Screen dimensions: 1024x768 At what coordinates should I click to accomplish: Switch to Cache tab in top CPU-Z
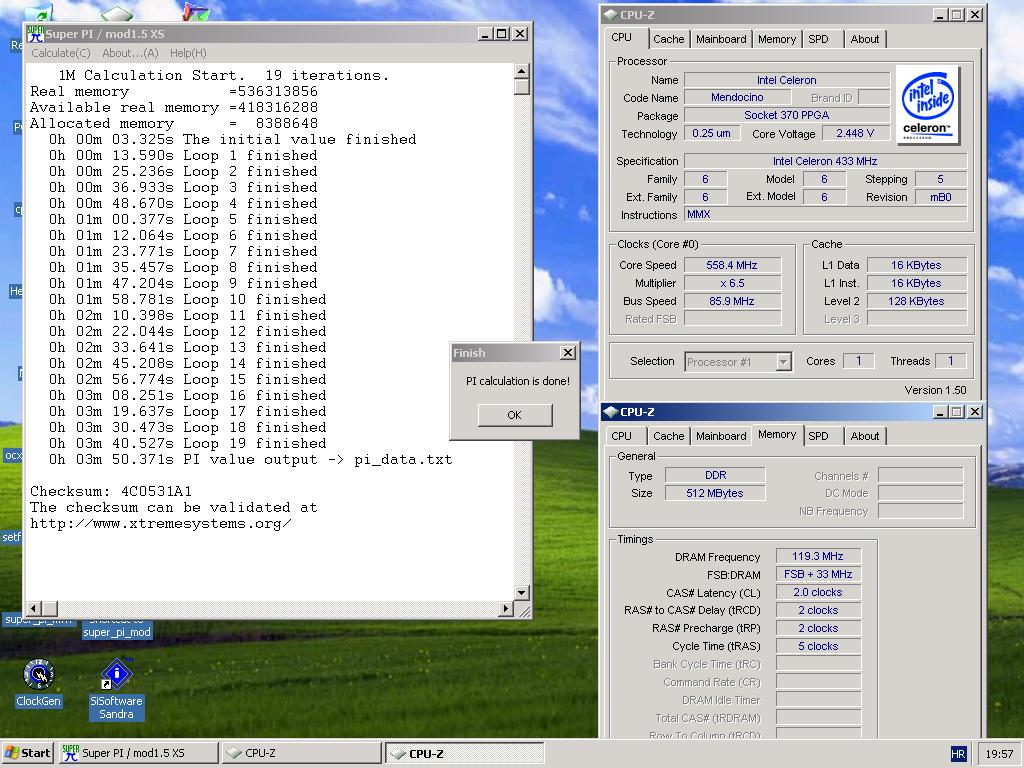(x=668, y=39)
